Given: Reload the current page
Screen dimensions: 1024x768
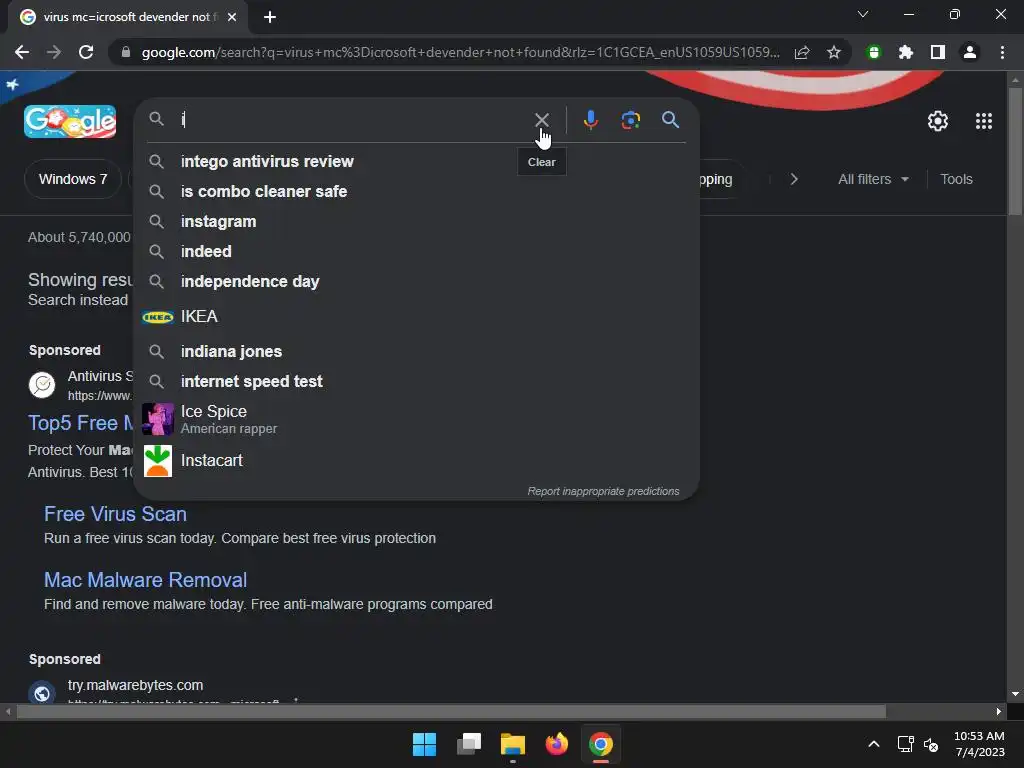Looking at the screenshot, I should (x=86, y=52).
